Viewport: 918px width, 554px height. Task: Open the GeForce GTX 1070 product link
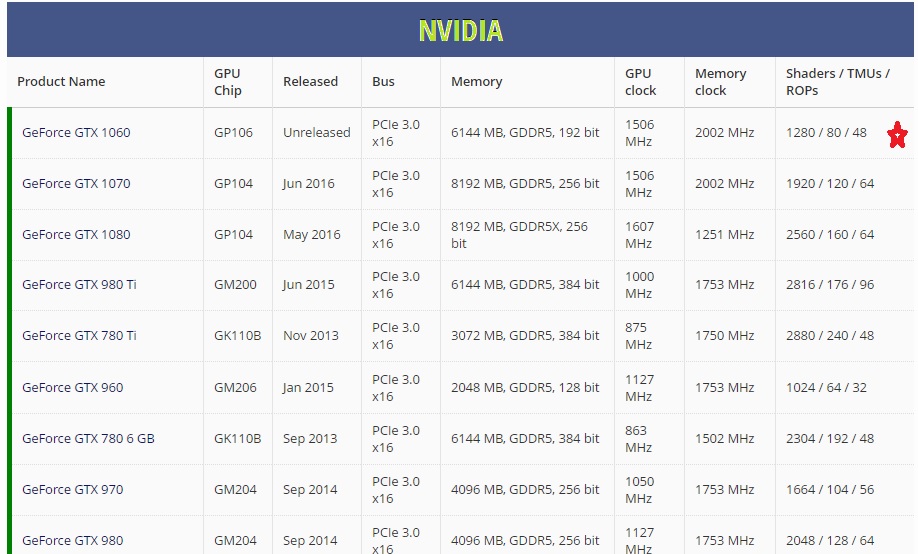tap(76, 183)
